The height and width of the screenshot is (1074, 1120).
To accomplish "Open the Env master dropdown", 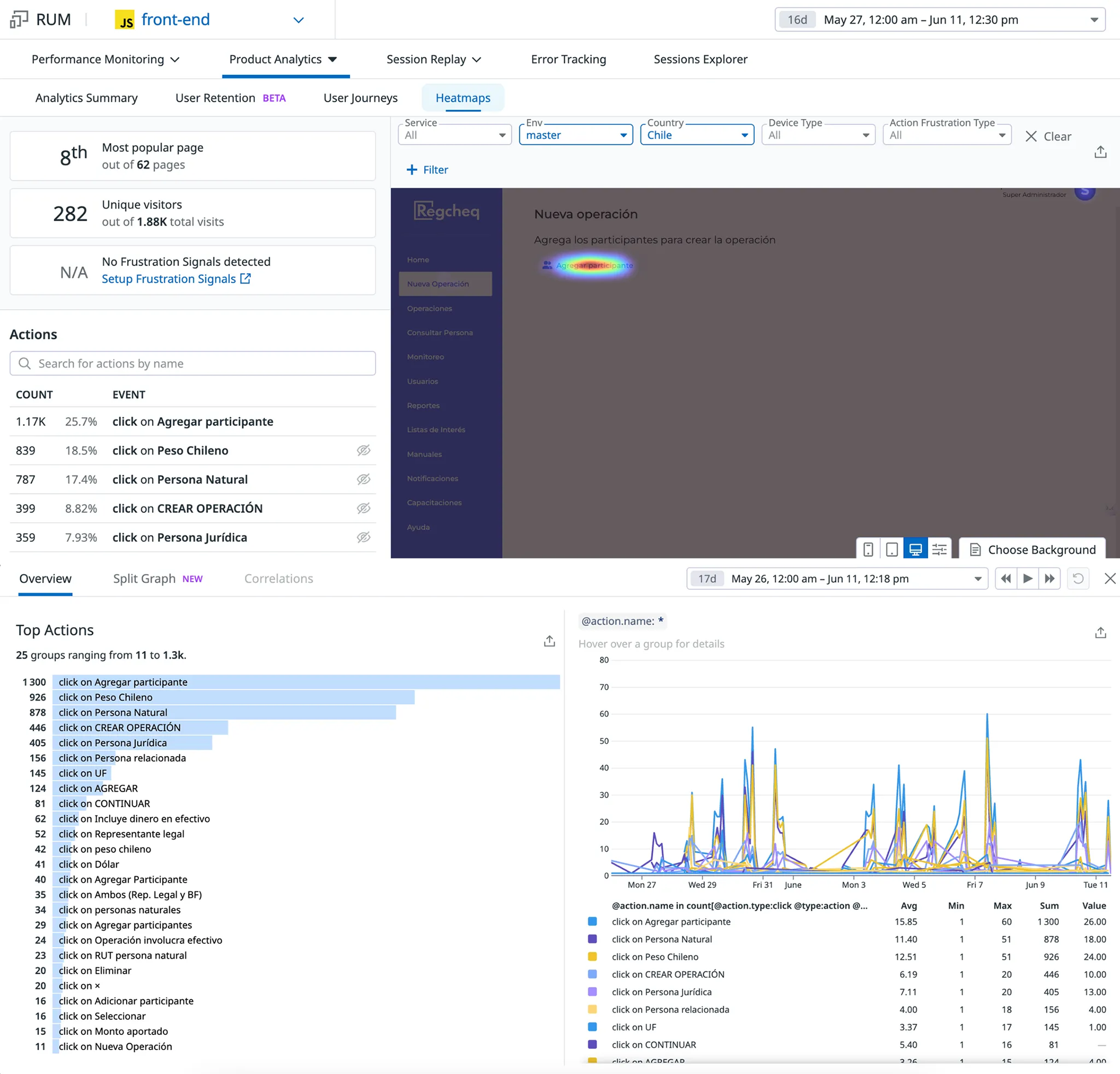I will click(575, 135).
